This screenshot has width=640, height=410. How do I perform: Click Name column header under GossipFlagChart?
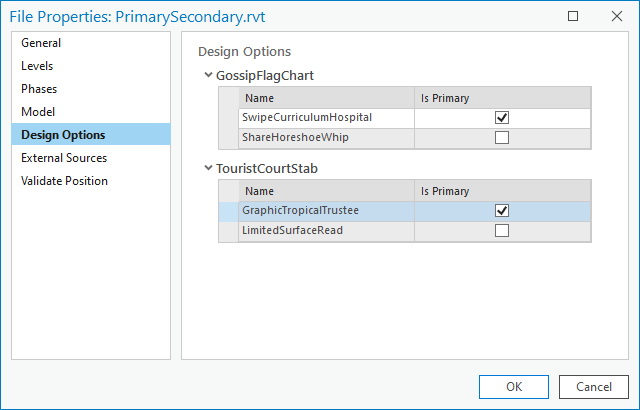325,98
